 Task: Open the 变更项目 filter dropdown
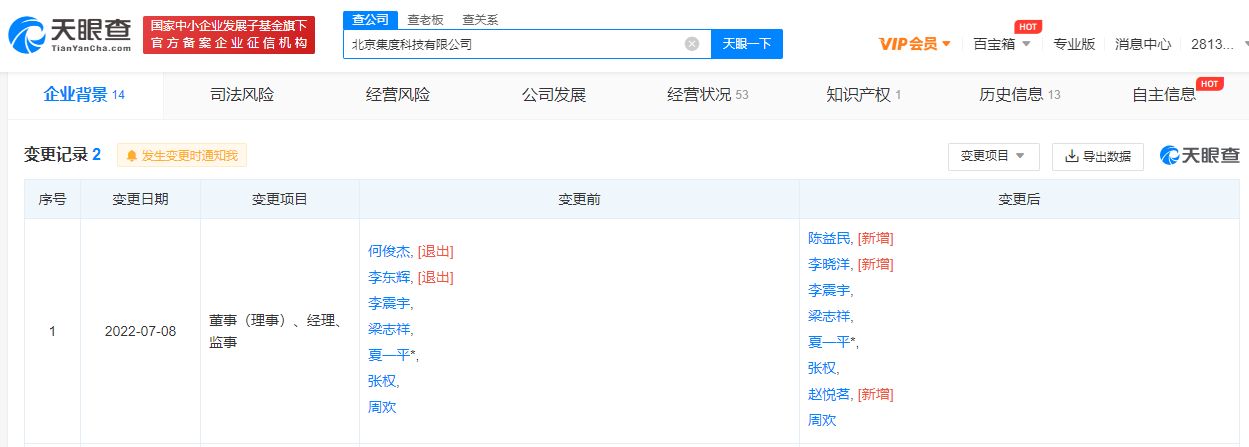(993, 156)
